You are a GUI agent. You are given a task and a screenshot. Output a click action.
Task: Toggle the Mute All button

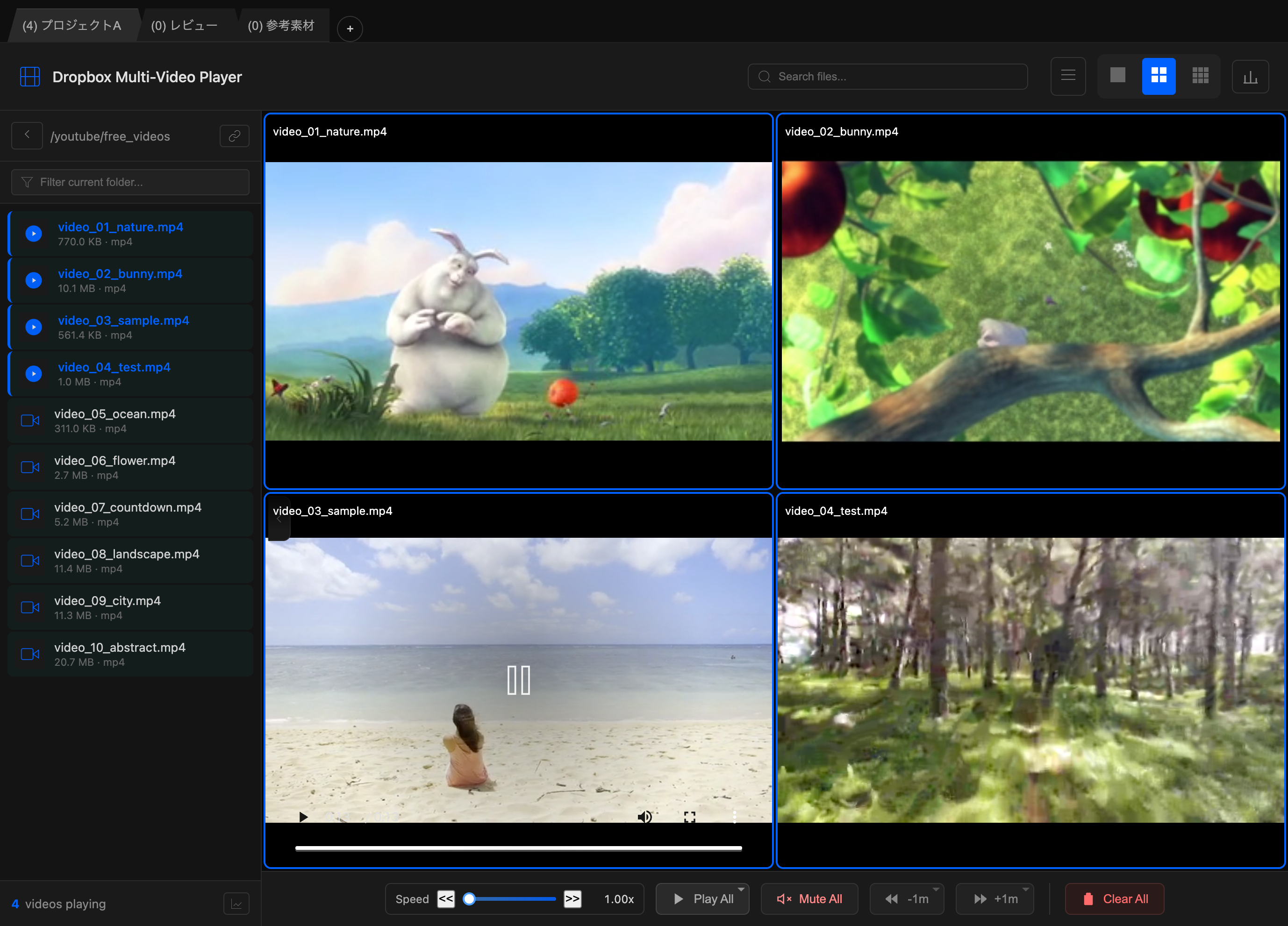coord(809,899)
